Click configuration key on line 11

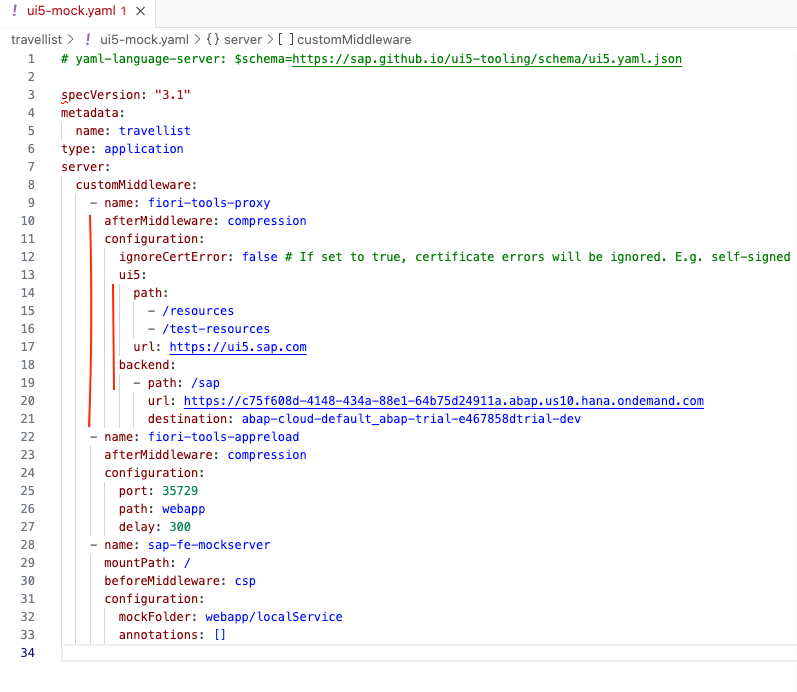pos(151,239)
